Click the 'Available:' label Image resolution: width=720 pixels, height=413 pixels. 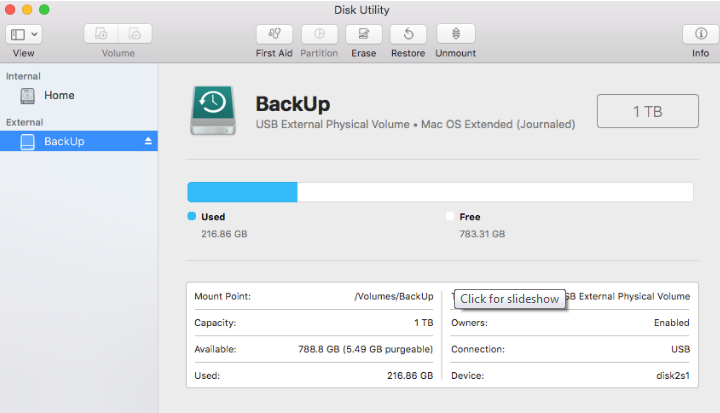point(215,349)
